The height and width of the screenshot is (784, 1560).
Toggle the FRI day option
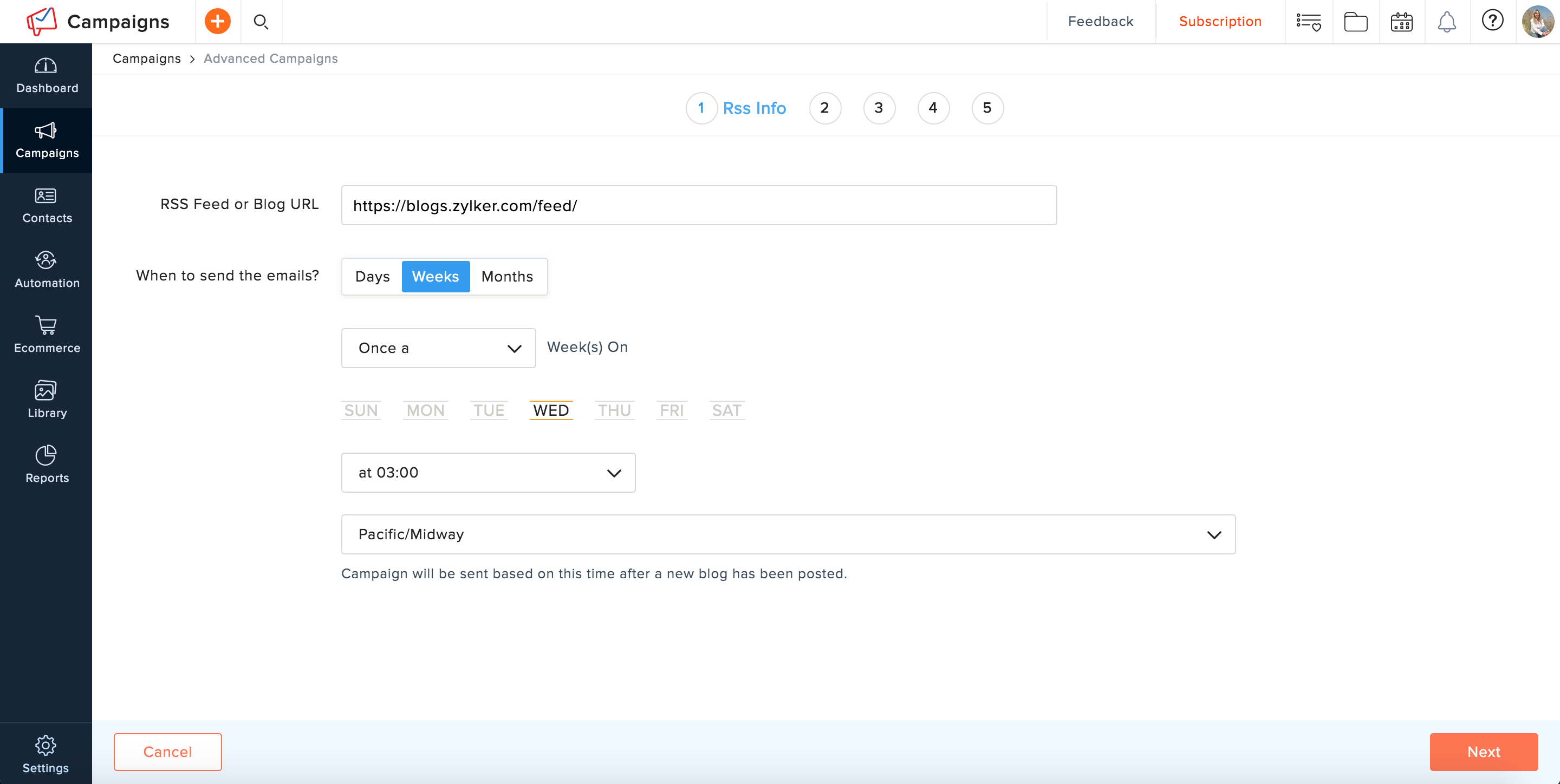[x=672, y=410]
